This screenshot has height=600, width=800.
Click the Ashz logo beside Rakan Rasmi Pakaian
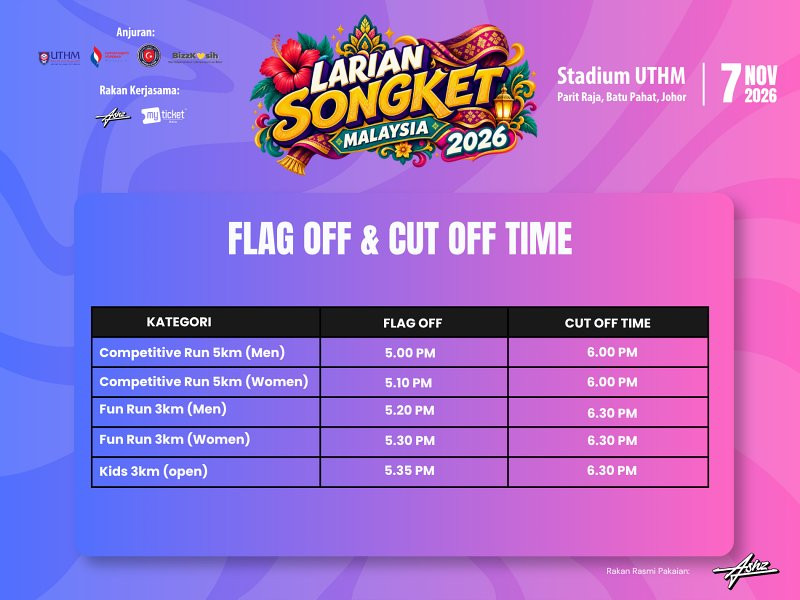[745, 570]
